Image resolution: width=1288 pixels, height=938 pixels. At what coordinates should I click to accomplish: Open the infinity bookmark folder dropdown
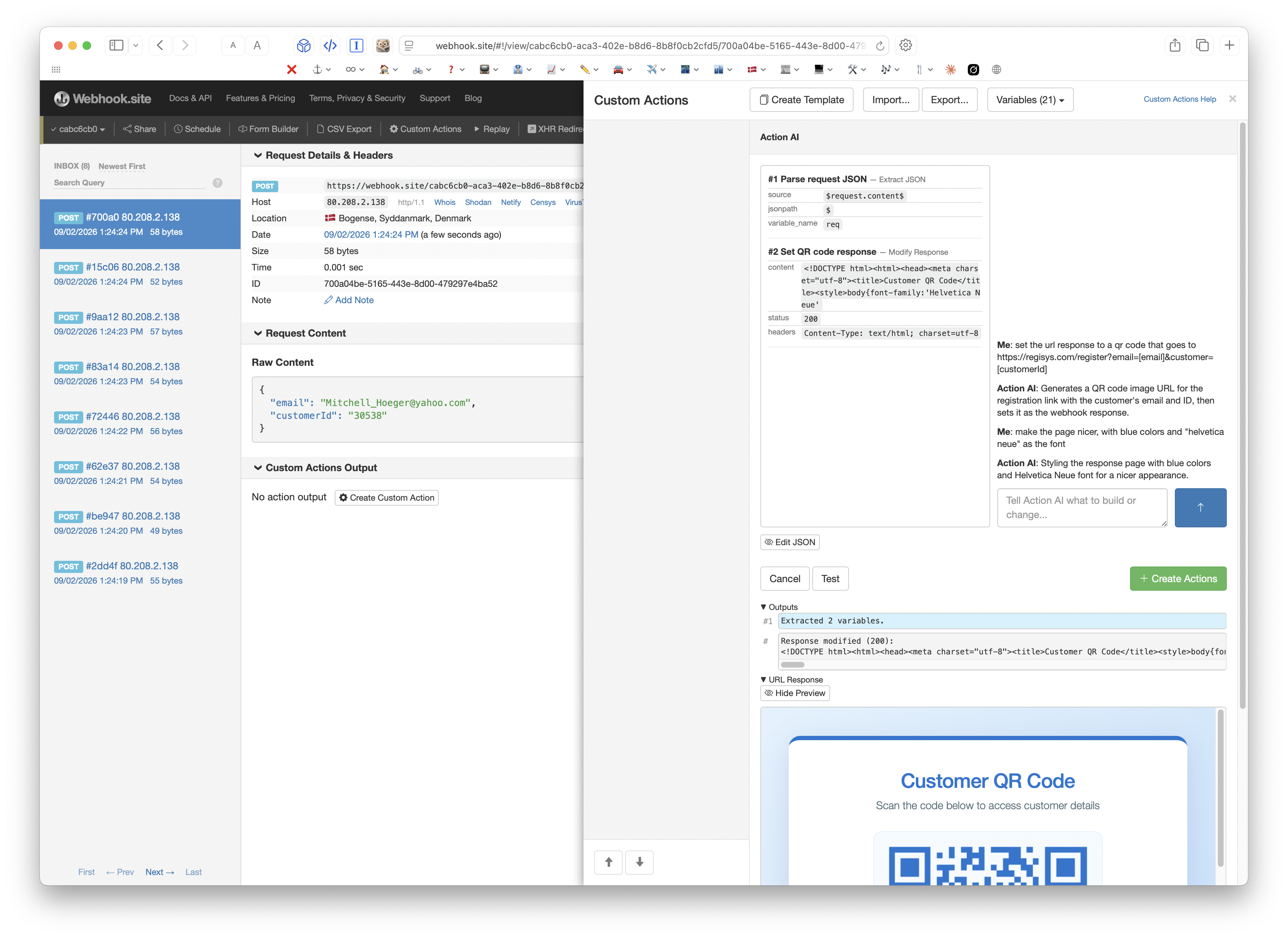click(x=355, y=69)
